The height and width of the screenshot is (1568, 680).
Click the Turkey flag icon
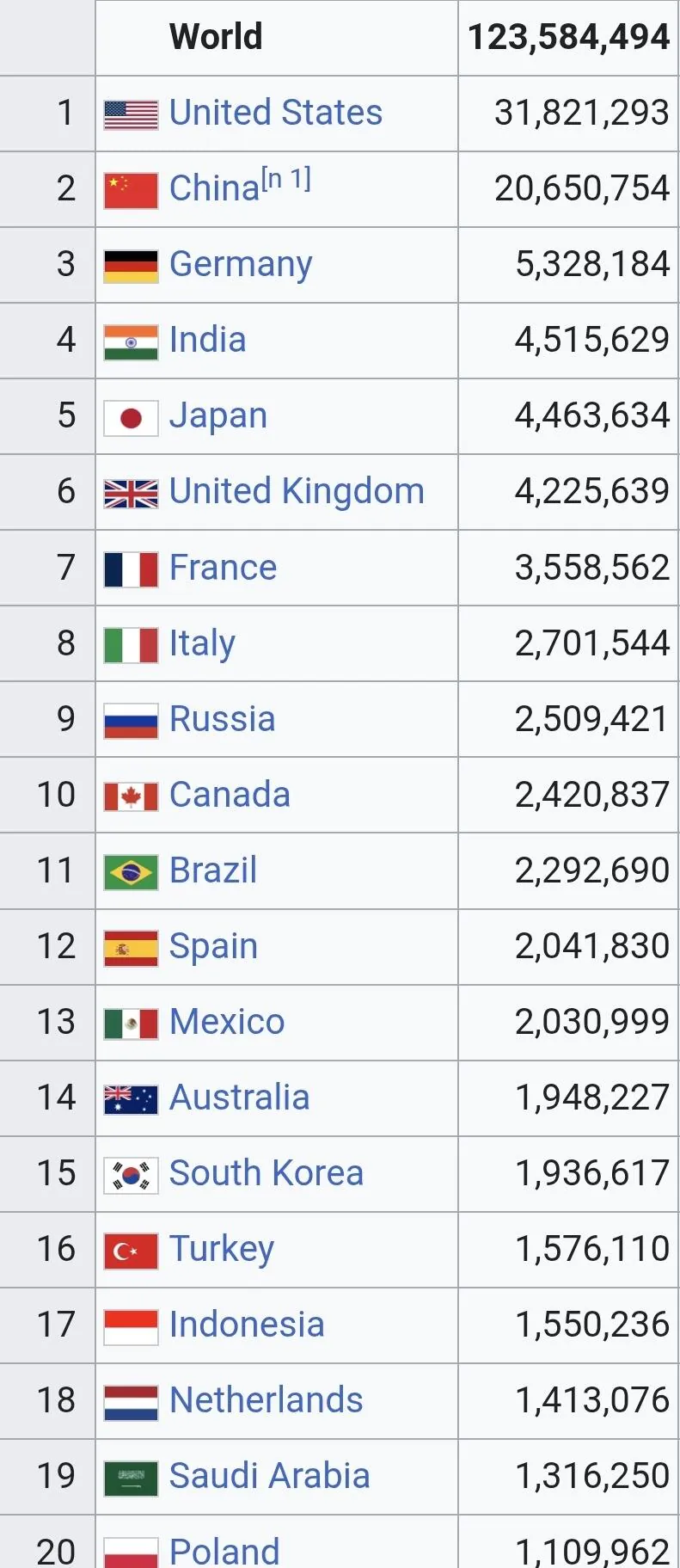pyautogui.click(x=131, y=1251)
